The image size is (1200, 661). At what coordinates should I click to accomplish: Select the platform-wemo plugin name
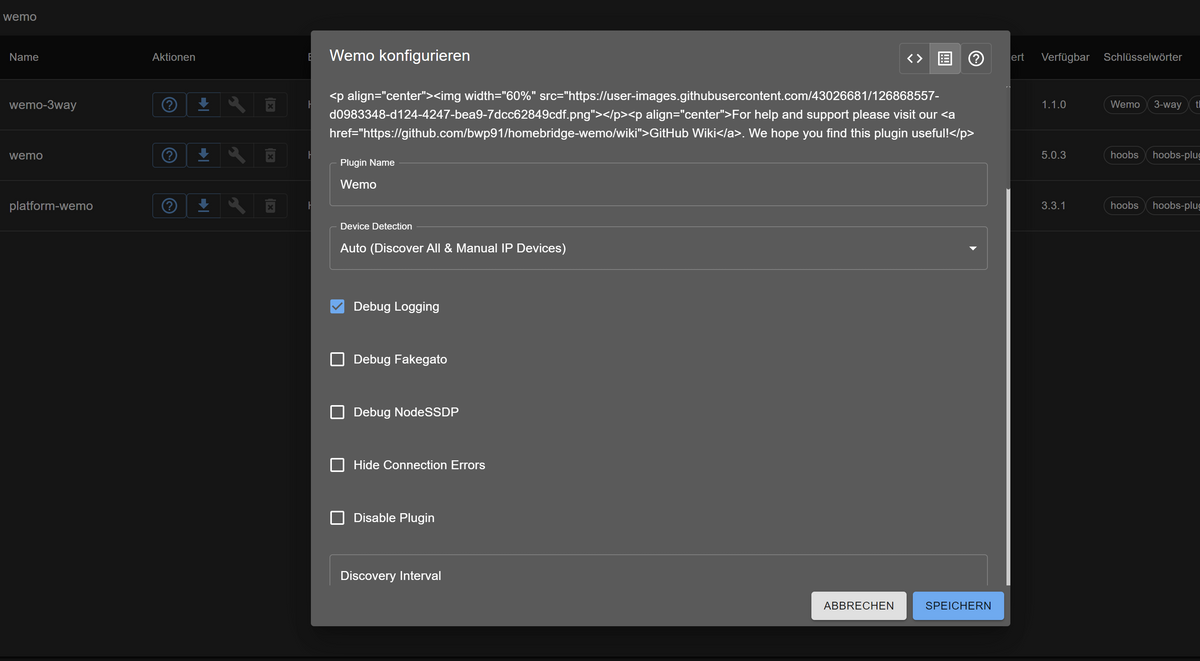pos(51,205)
